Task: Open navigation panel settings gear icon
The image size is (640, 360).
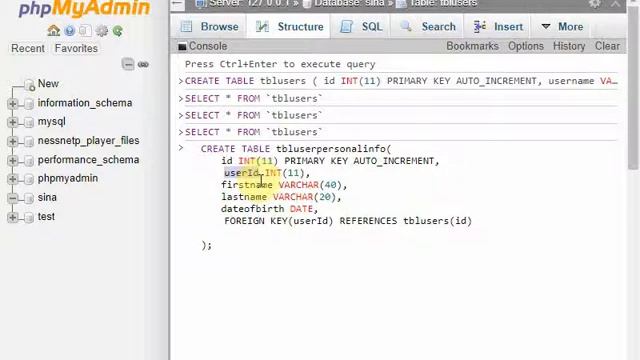Action: [x=102, y=31]
